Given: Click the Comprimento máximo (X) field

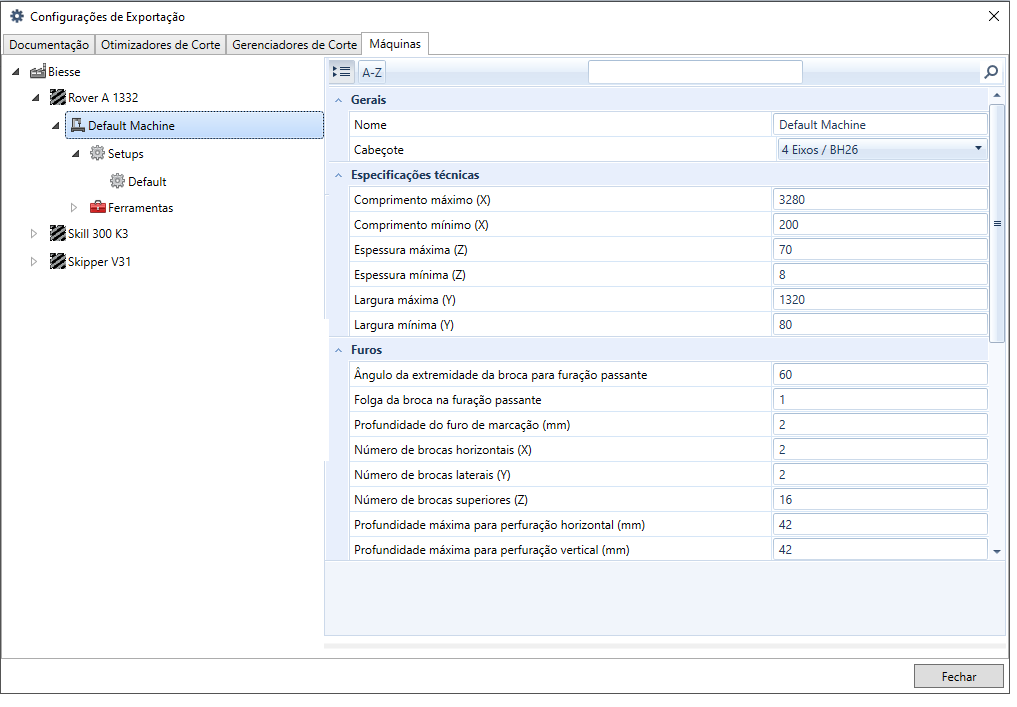Looking at the screenshot, I should (880, 200).
